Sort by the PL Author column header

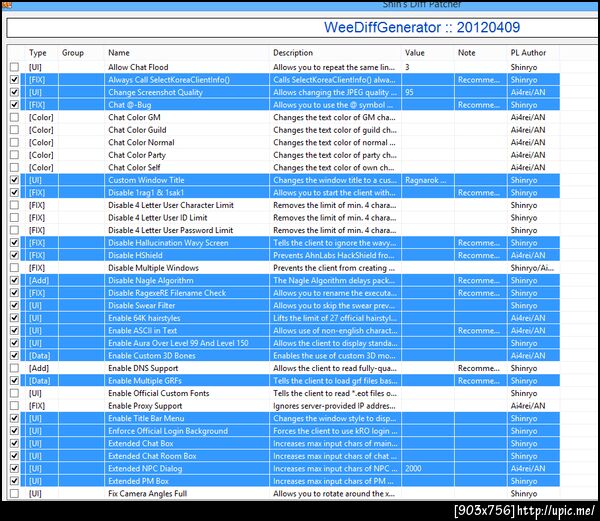click(x=528, y=53)
